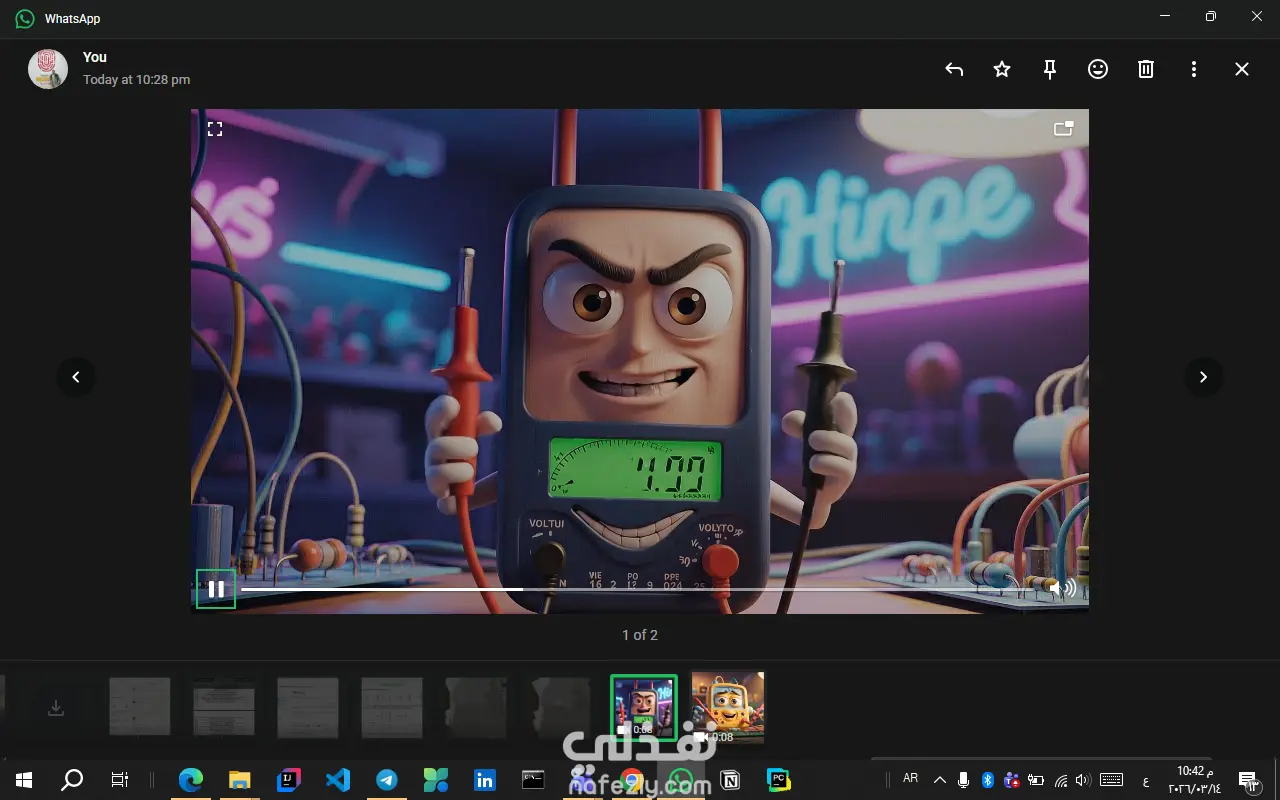This screenshot has width=1280, height=800.
Task: Pin the message with pin icon
Action: [1050, 69]
